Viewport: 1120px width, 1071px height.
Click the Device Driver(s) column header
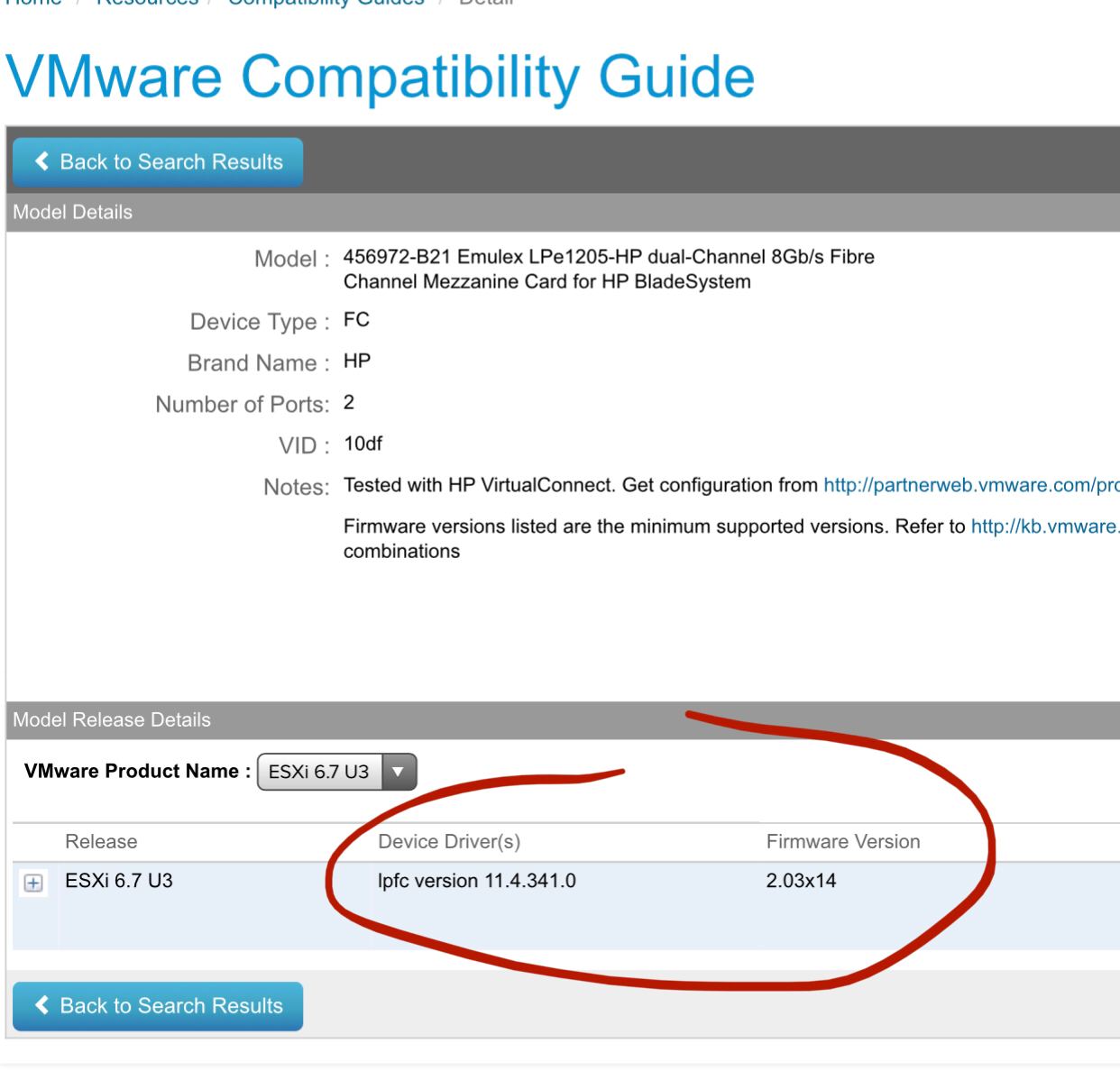[449, 842]
